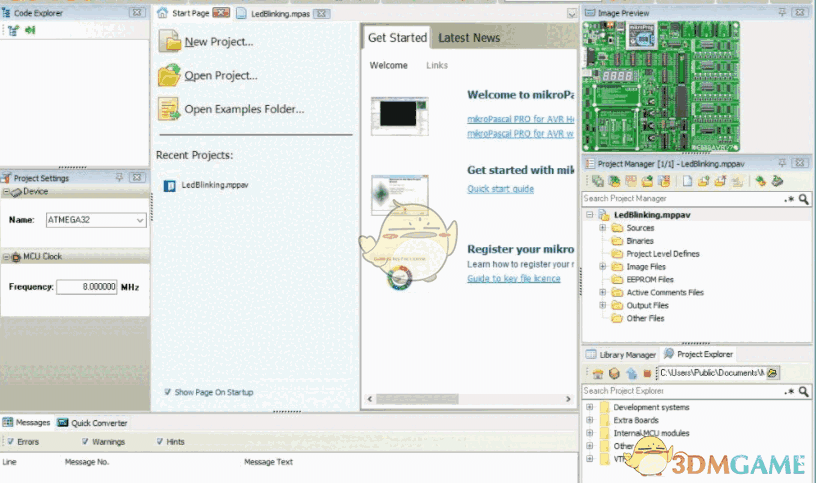Click the blue up-arrow icon in Project Explorer
816x483 pixels.
[631, 373]
